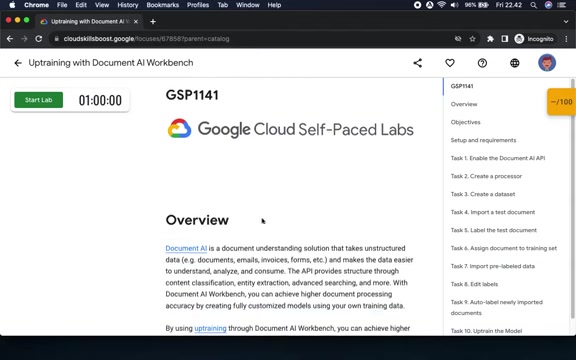Screen dimensions: 576x360
Task: Open the language globe icon
Action: point(515,63)
